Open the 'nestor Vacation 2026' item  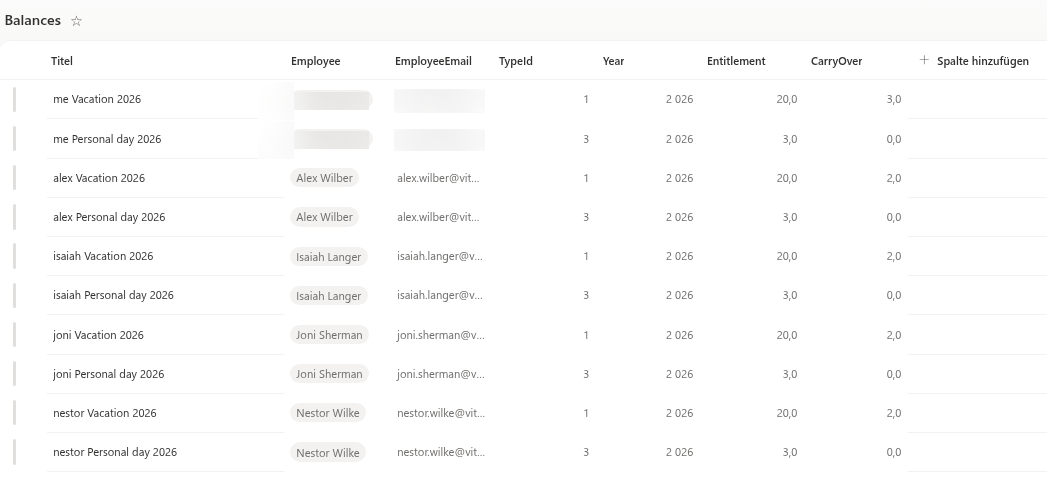coord(104,413)
